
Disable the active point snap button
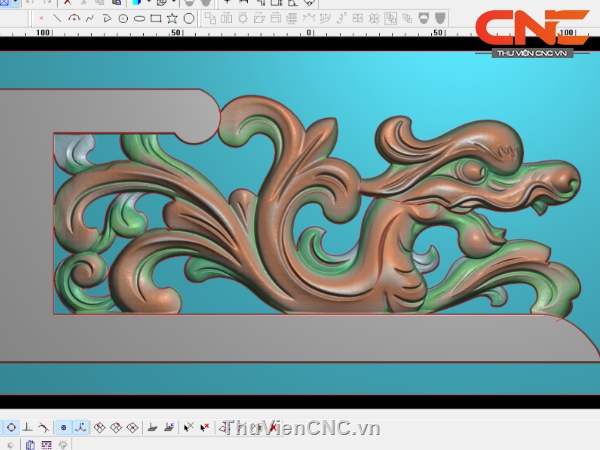(x=63, y=427)
